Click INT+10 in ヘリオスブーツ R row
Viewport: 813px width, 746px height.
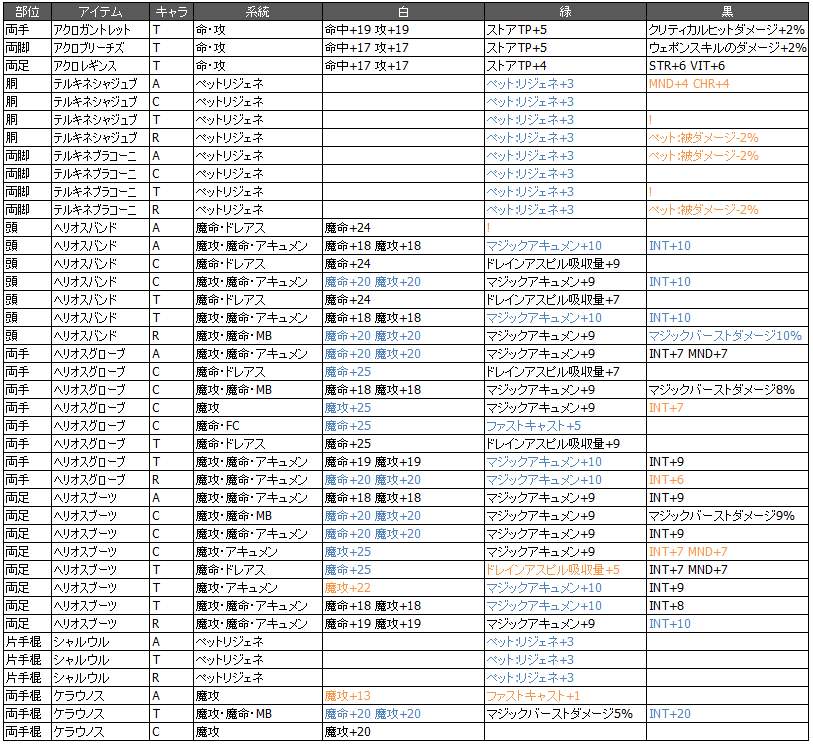tap(727, 624)
